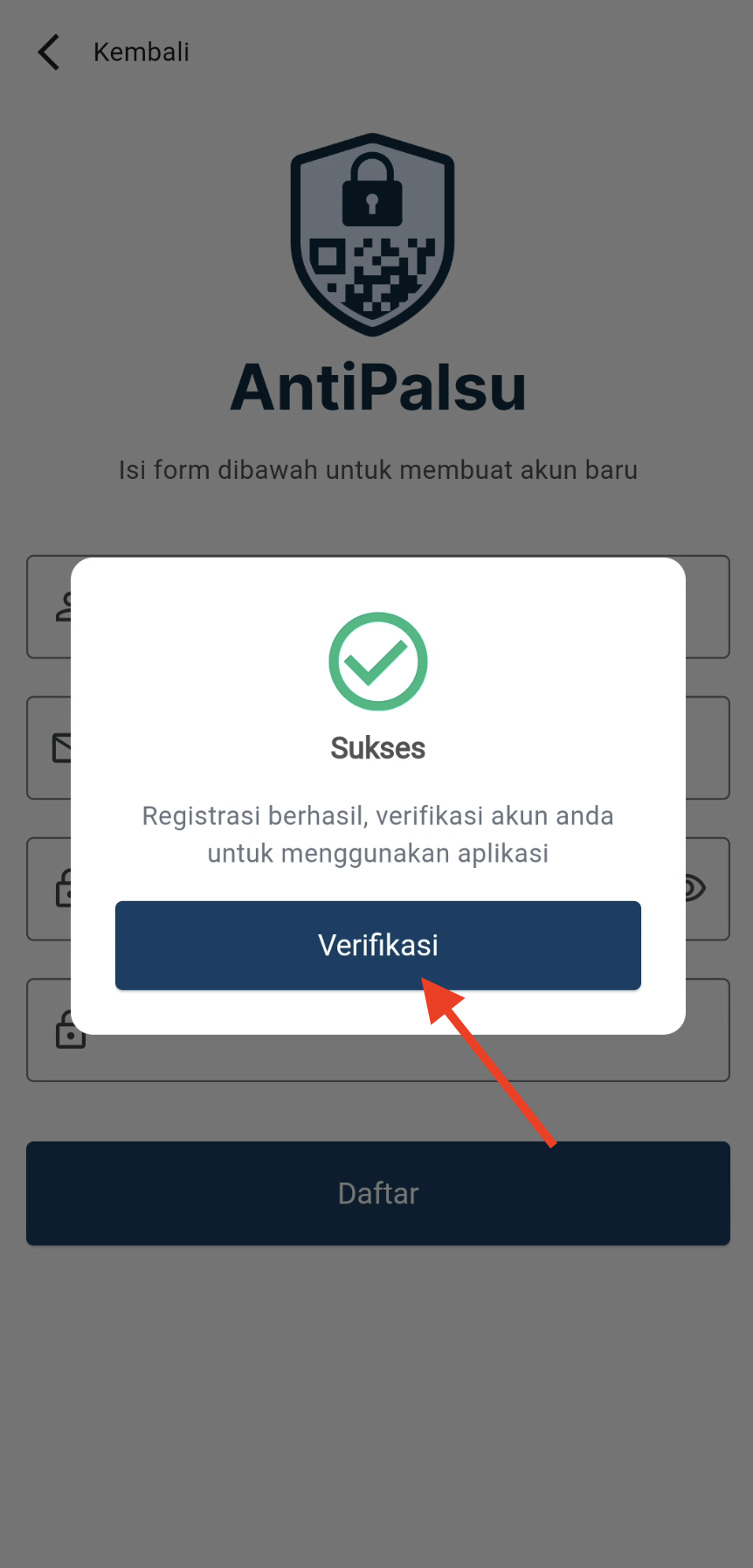
Task: Focus the name input field edge
Action: [708, 607]
